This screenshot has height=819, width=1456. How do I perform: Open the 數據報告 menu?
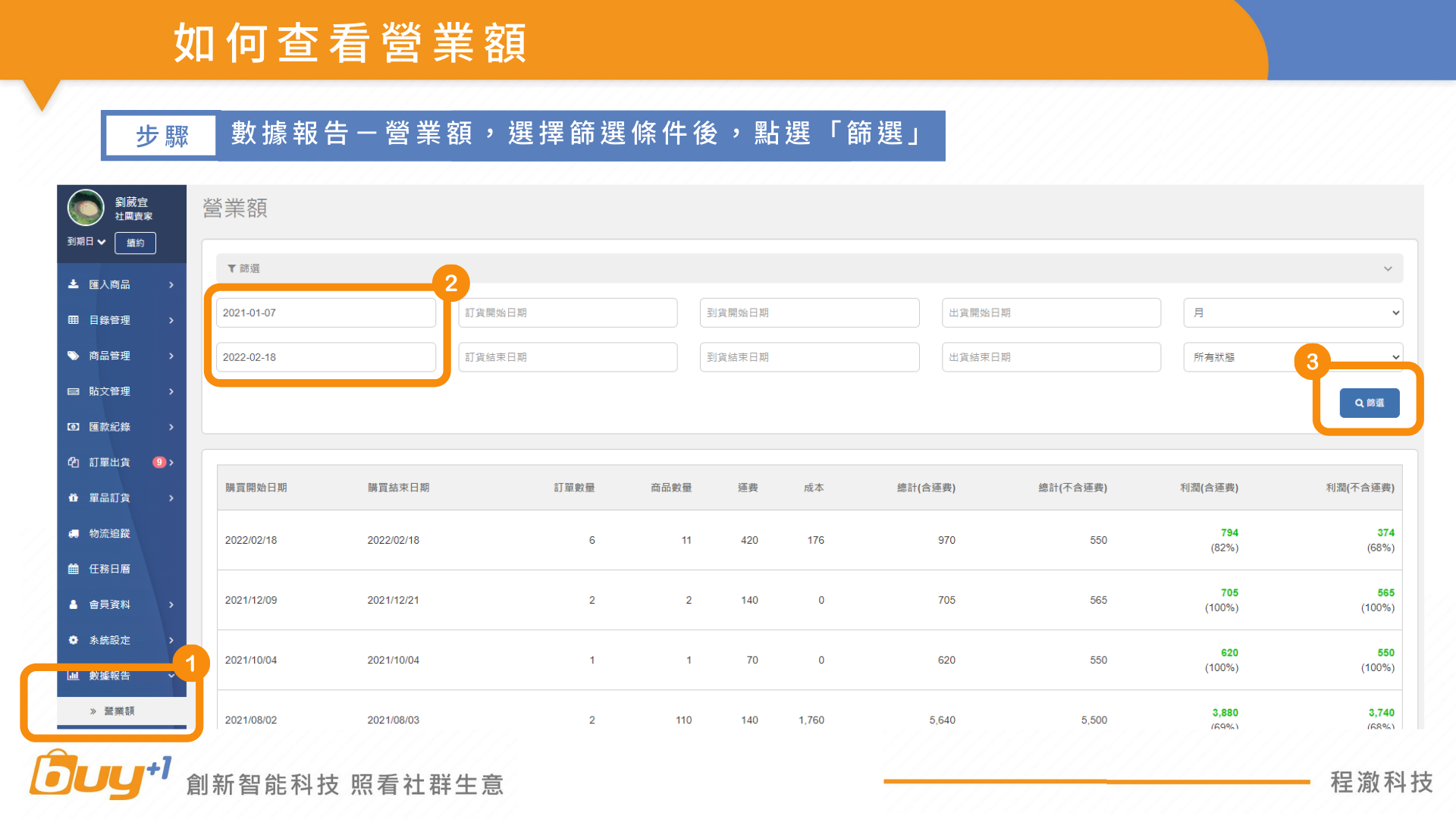(x=110, y=676)
